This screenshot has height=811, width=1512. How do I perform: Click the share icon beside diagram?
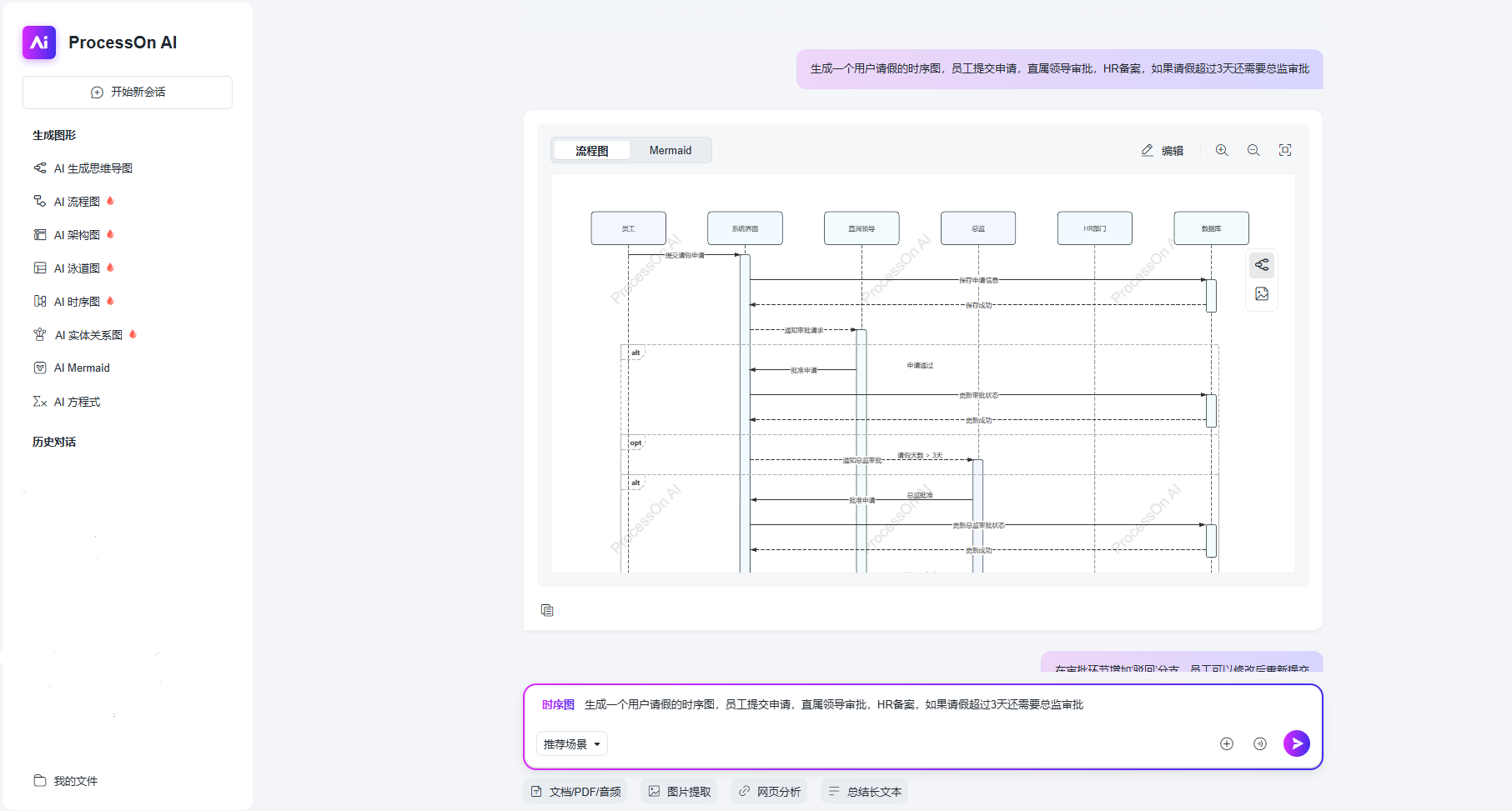click(1262, 265)
